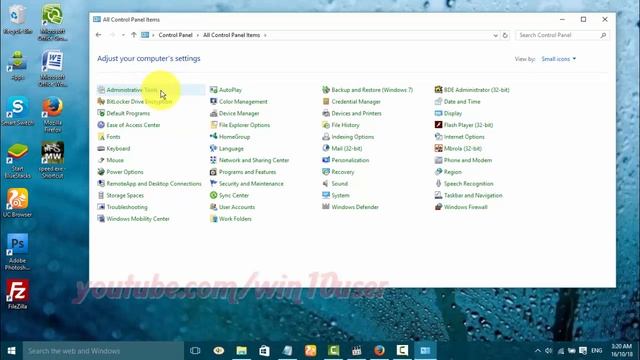The height and width of the screenshot is (360, 640).
Task: Click the Work Folders icon
Action: (x=213, y=219)
